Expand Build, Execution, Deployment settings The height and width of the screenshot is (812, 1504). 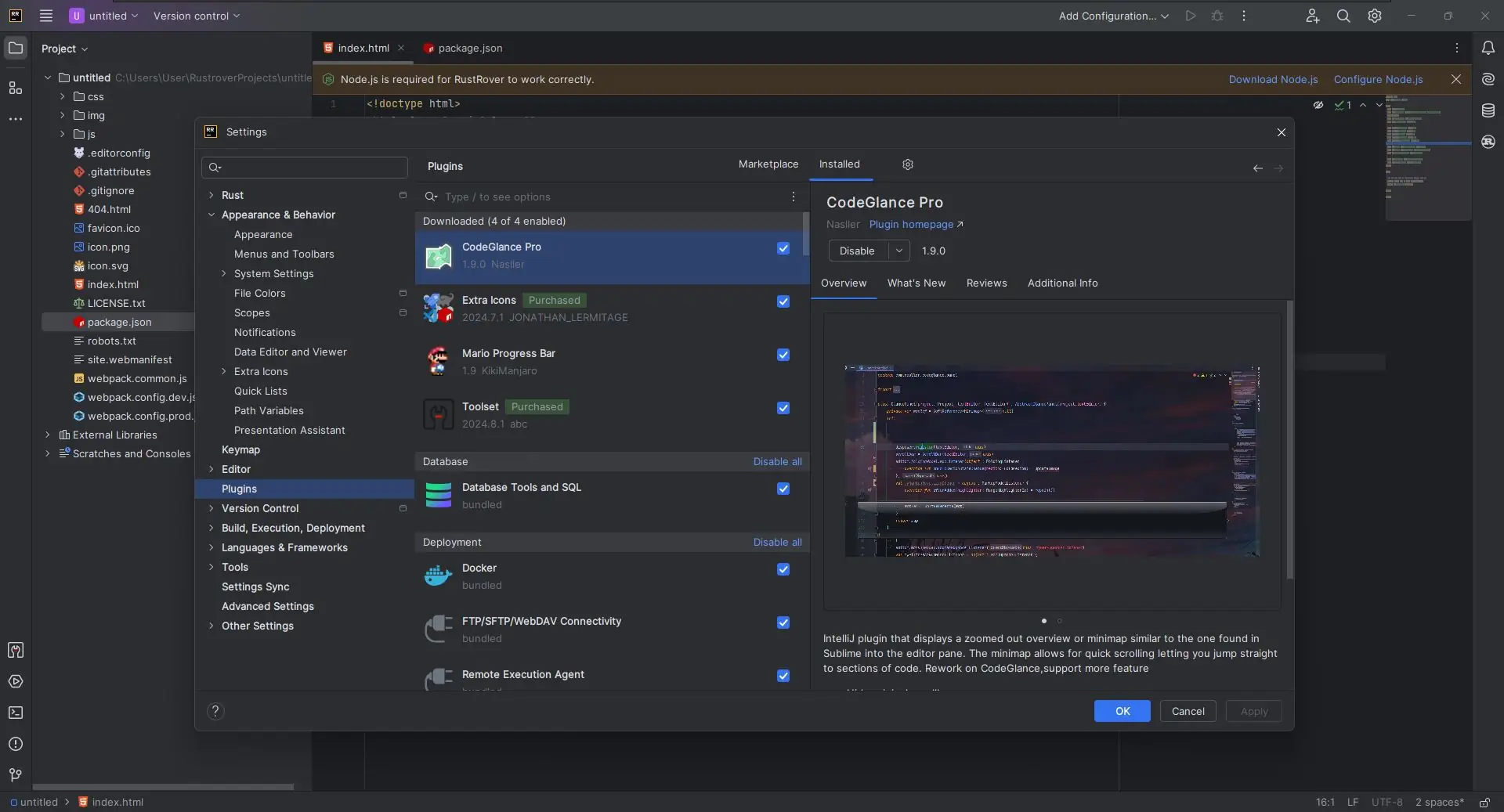(x=211, y=528)
